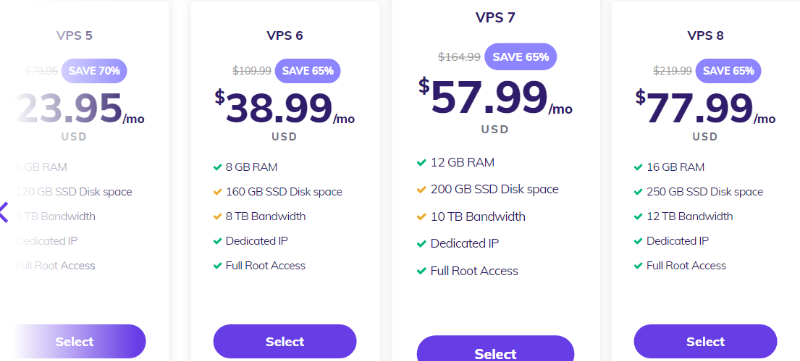Click orange checkmark beside 200 GB SSD Disk space
The width and height of the screenshot is (800, 361).
pos(421,190)
